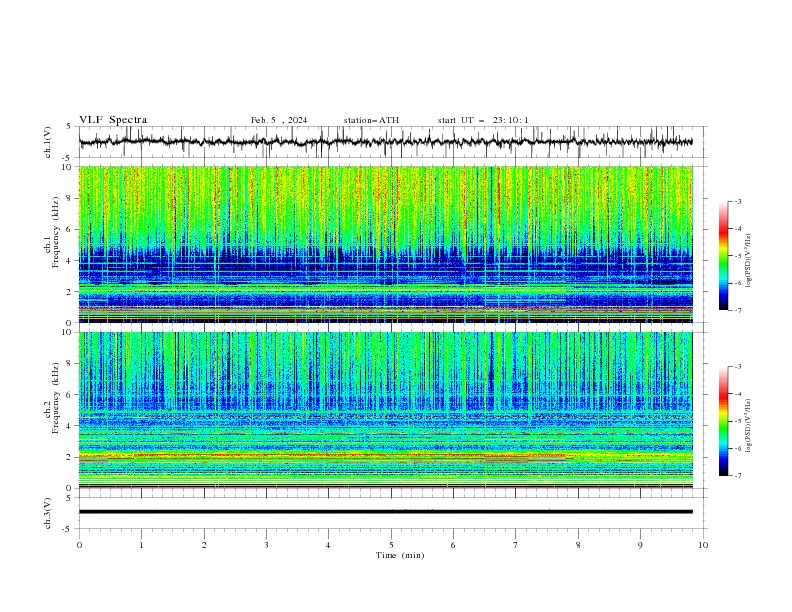Image resolution: width=792 pixels, height=612 pixels.
Task: Click the time axis tick label 1
Action: tap(141, 545)
